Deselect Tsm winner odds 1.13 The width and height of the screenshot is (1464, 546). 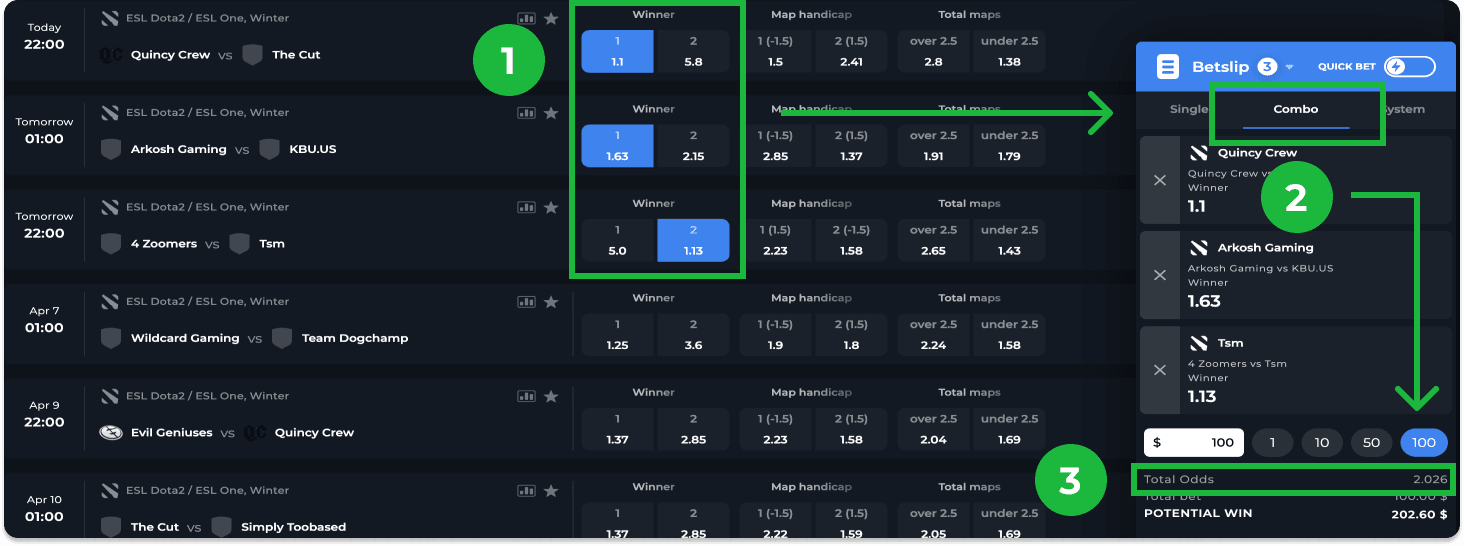coord(693,241)
